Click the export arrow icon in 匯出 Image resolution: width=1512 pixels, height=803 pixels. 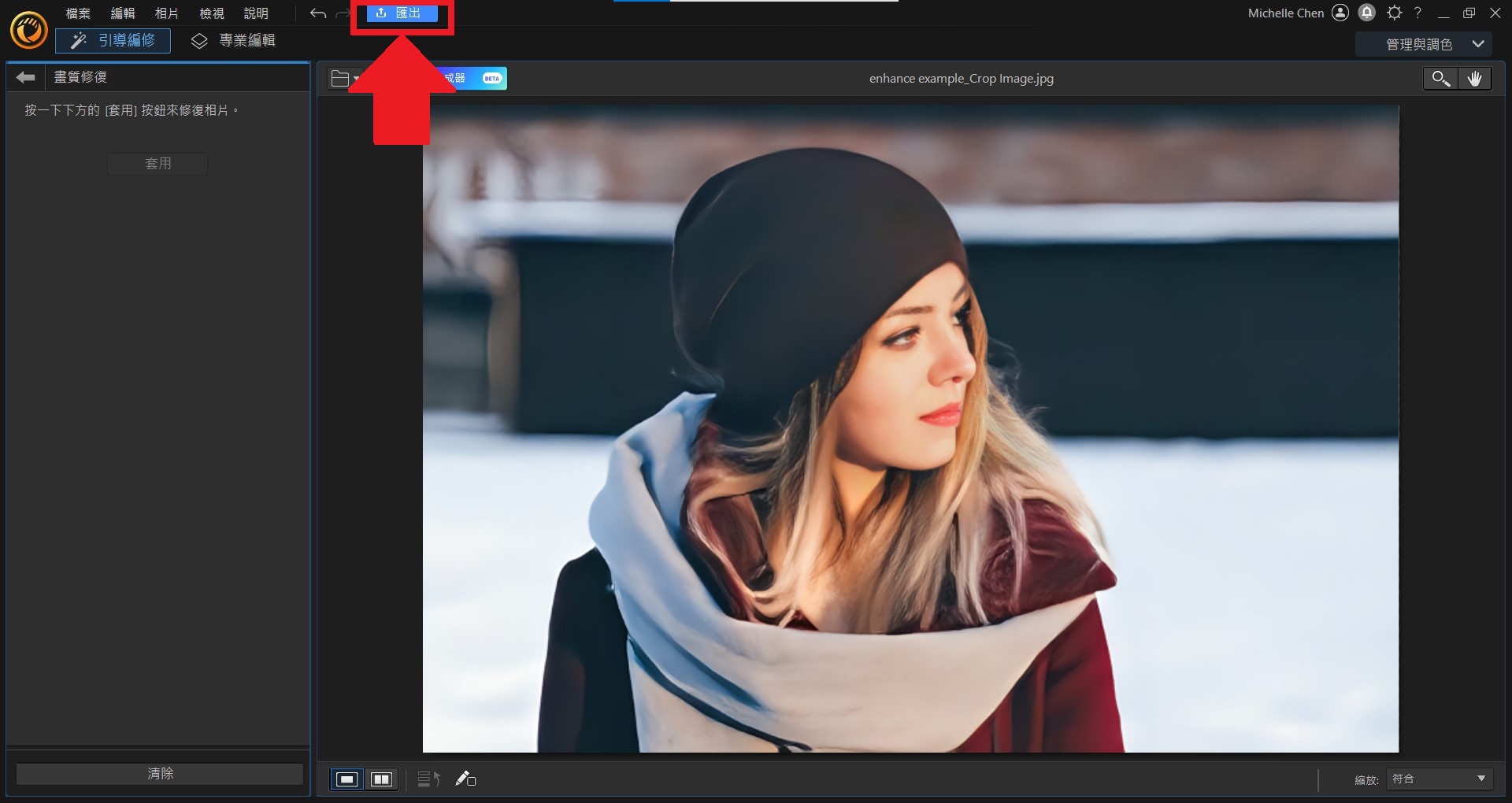(381, 13)
